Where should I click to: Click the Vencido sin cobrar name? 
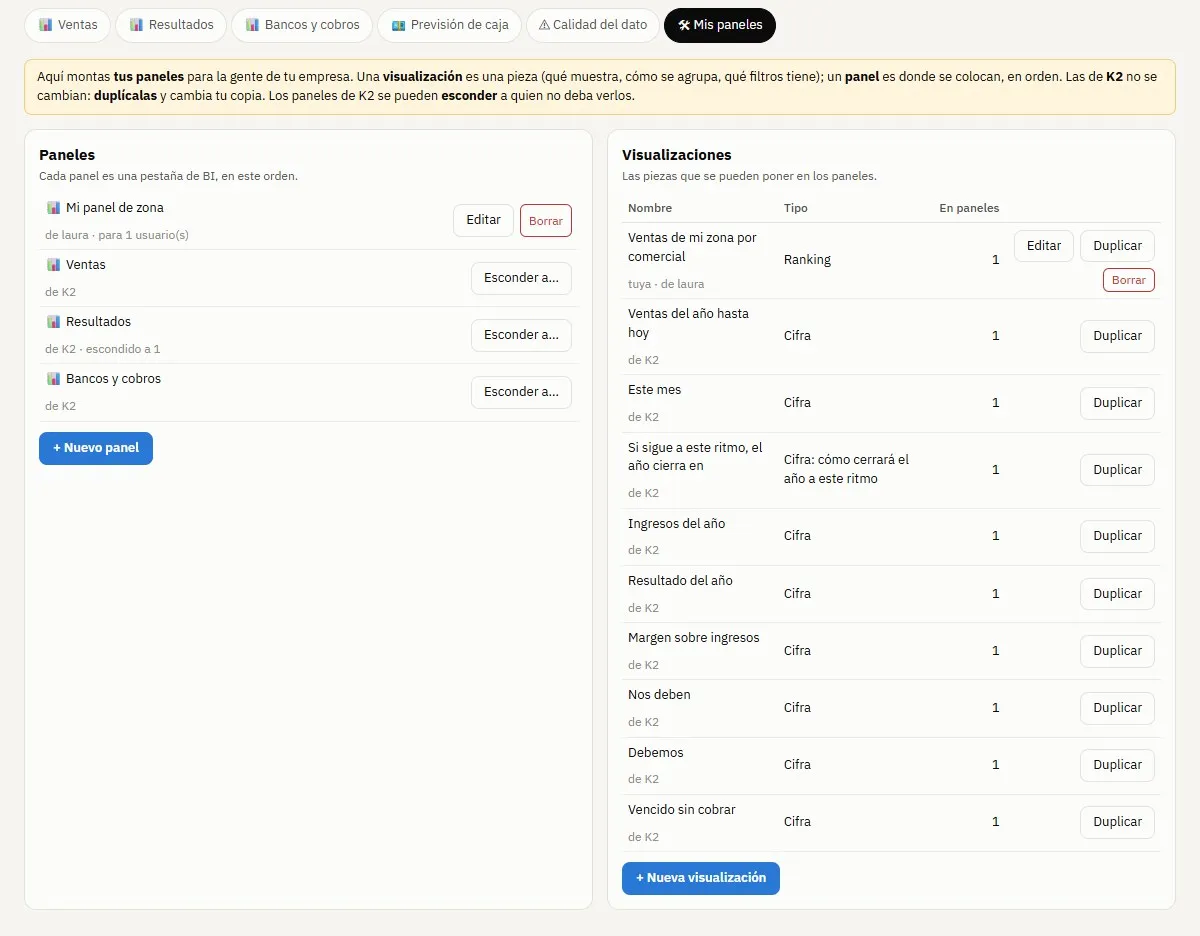pyautogui.click(x=682, y=810)
